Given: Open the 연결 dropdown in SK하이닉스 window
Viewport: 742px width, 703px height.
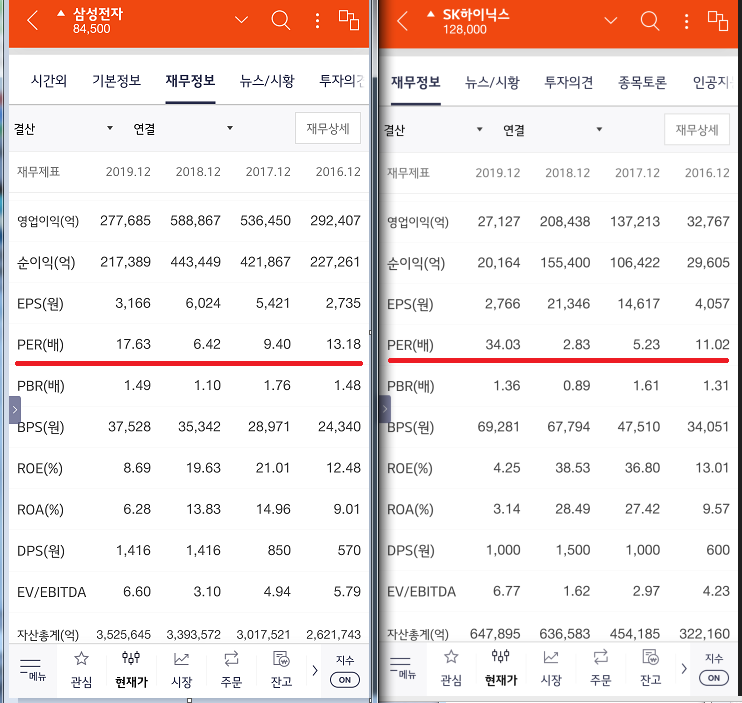Looking at the screenshot, I should [x=553, y=130].
